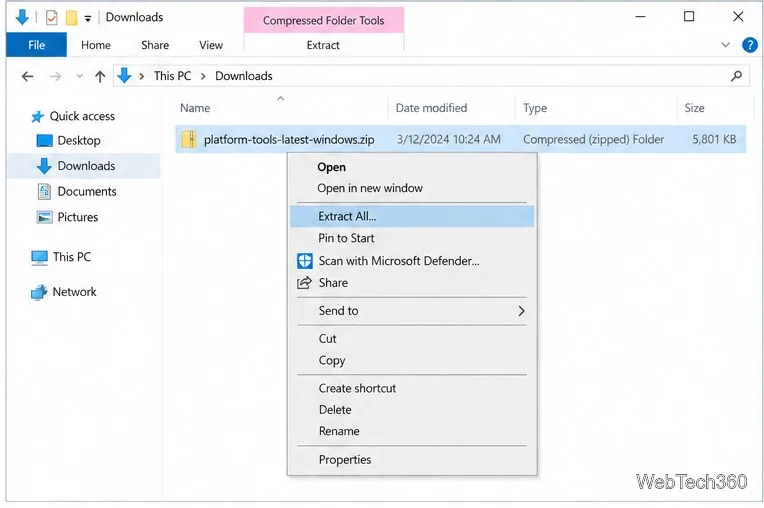The width and height of the screenshot is (764, 508).
Task: Click the Properties checkmark icon in quick access toolbar
Action: click(52, 18)
